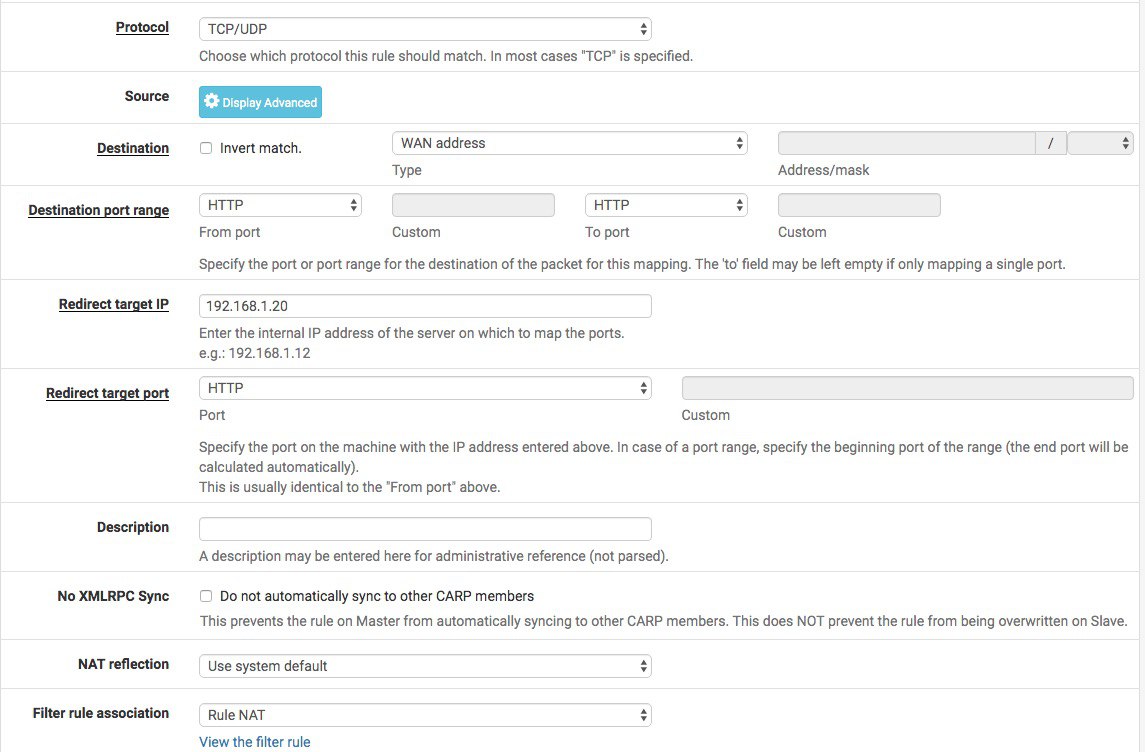Click the Display Advanced source button
This screenshot has width=1145, height=752.
pos(260,102)
